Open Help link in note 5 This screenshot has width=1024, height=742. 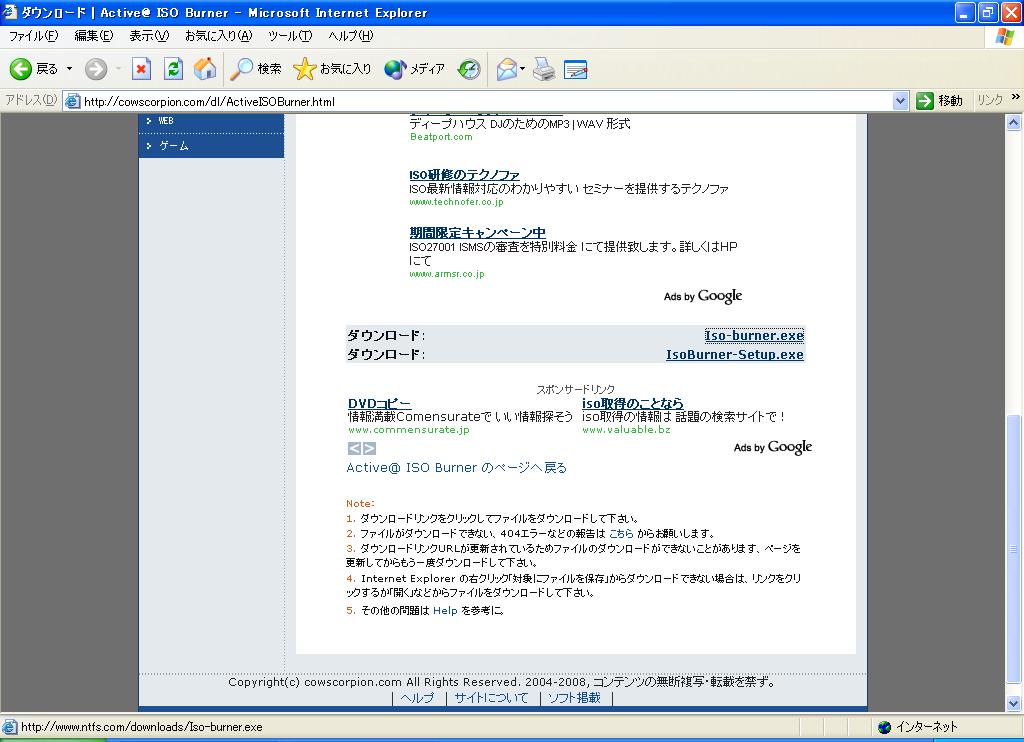445,611
